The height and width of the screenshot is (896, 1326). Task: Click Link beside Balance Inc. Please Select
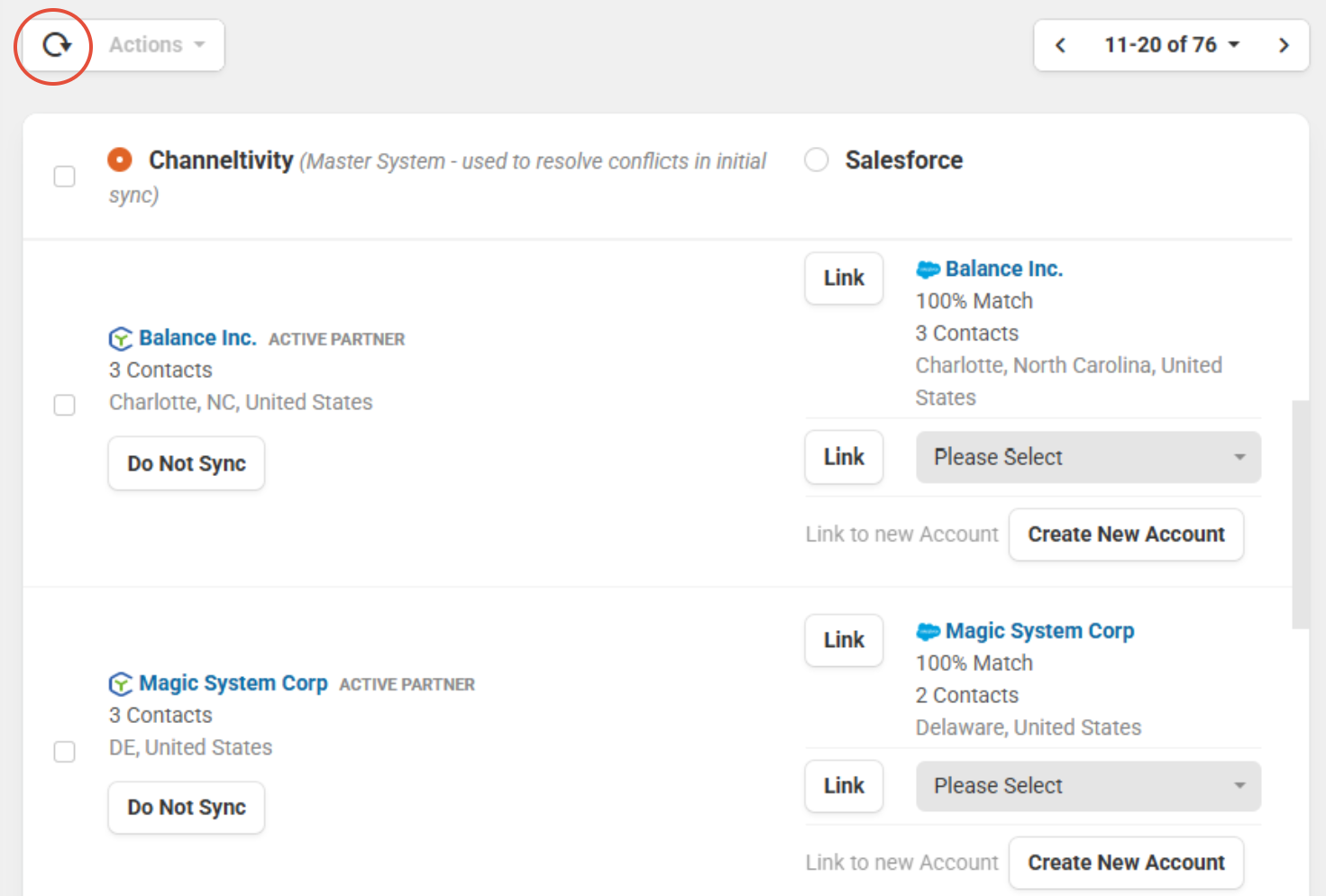(x=844, y=457)
